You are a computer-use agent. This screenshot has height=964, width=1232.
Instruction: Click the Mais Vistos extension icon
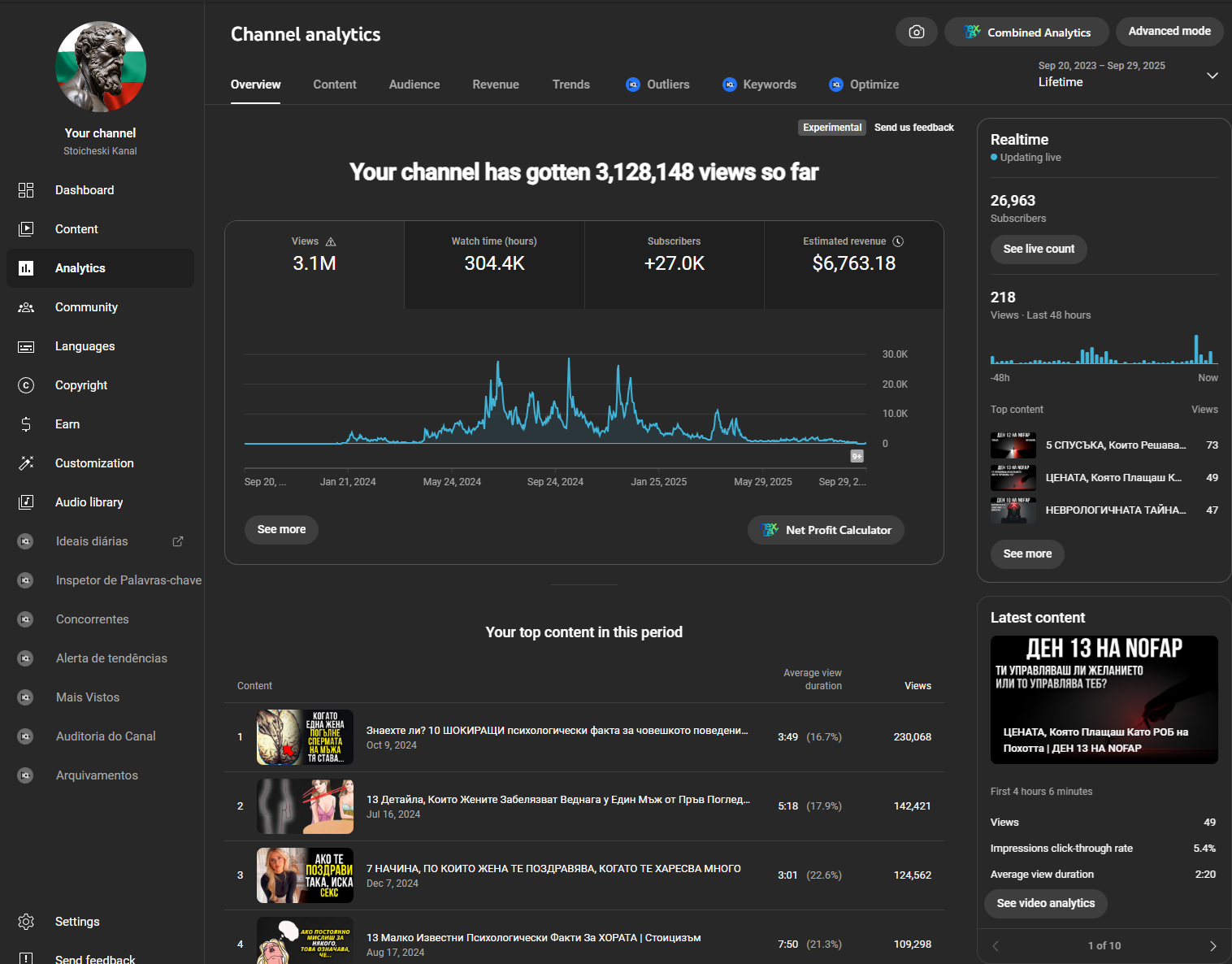[26, 697]
